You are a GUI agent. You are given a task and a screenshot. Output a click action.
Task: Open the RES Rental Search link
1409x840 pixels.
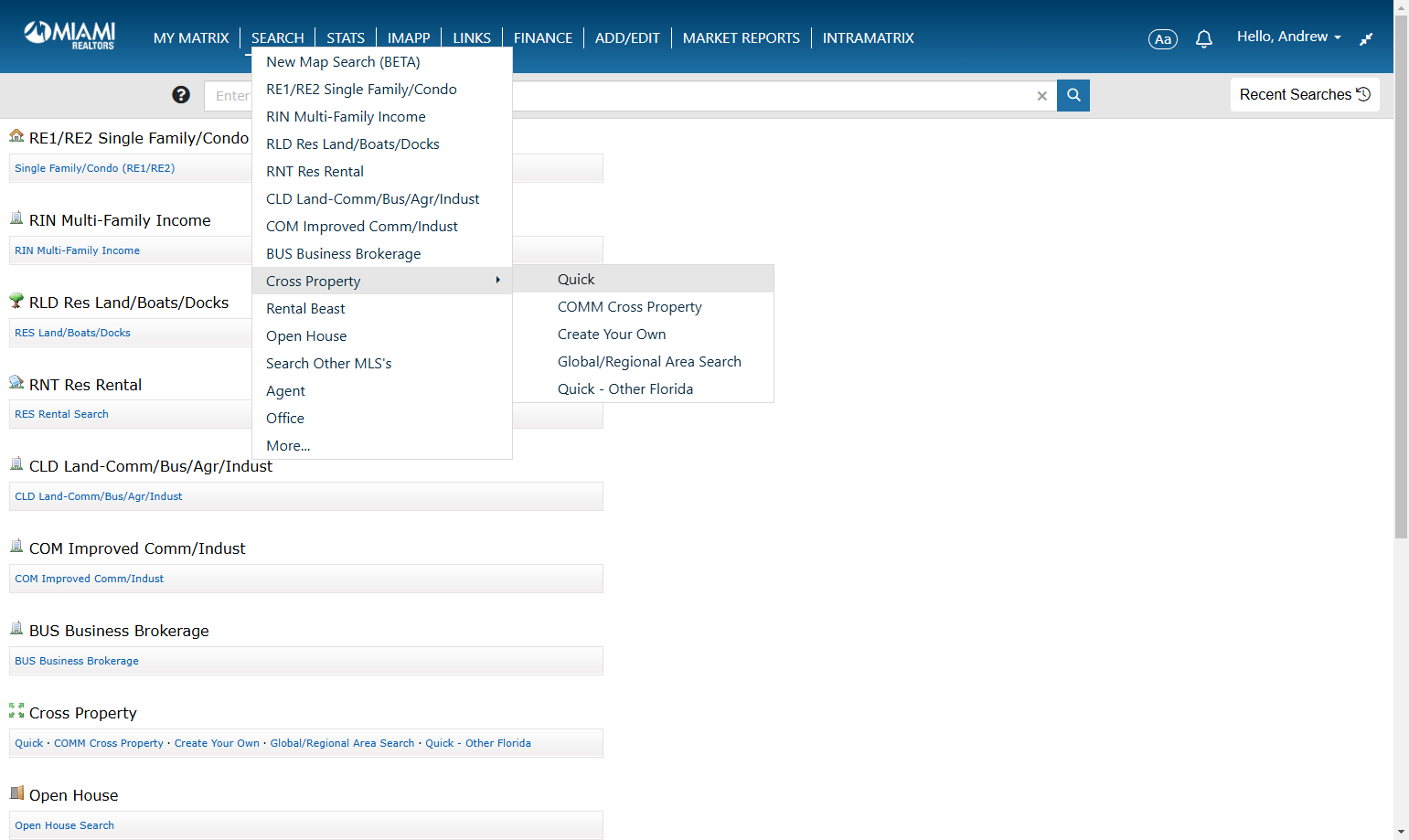coord(62,414)
